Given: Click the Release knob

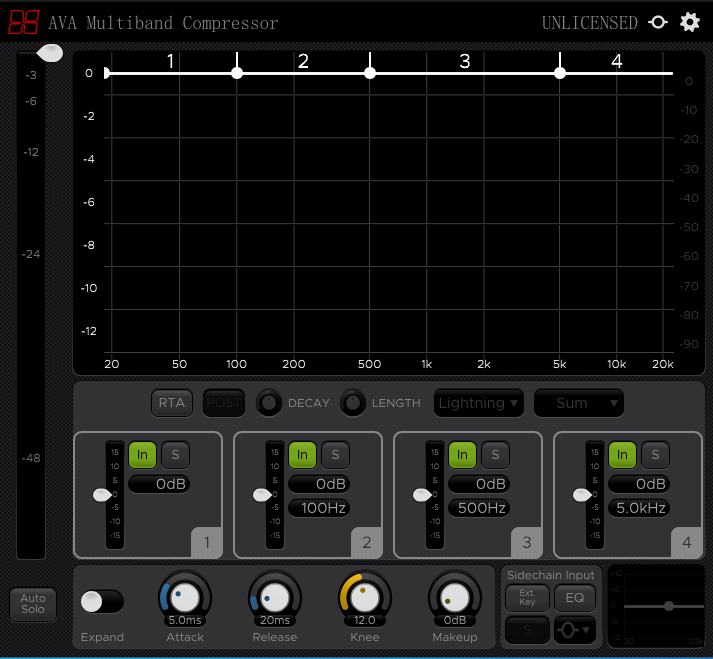Looking at the screenshot, I should [275, 598].
